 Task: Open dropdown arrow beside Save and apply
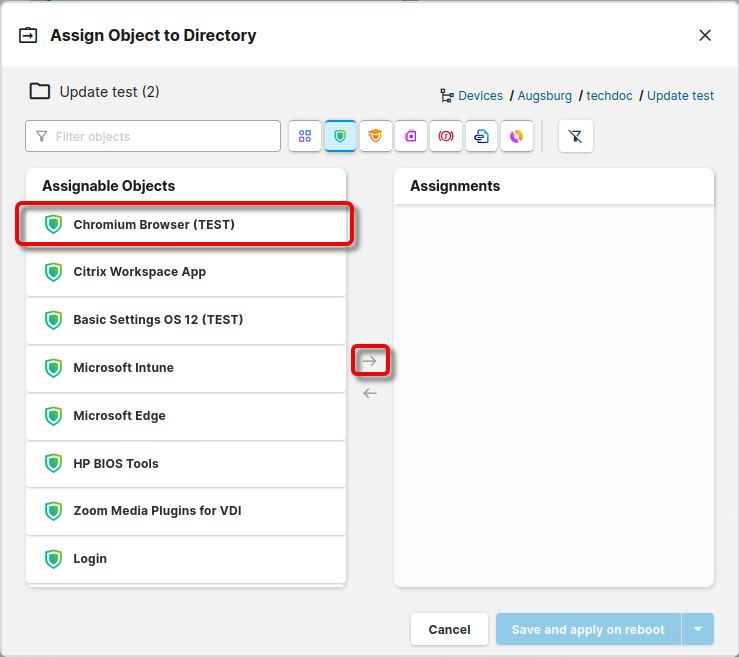click(698, 630)
